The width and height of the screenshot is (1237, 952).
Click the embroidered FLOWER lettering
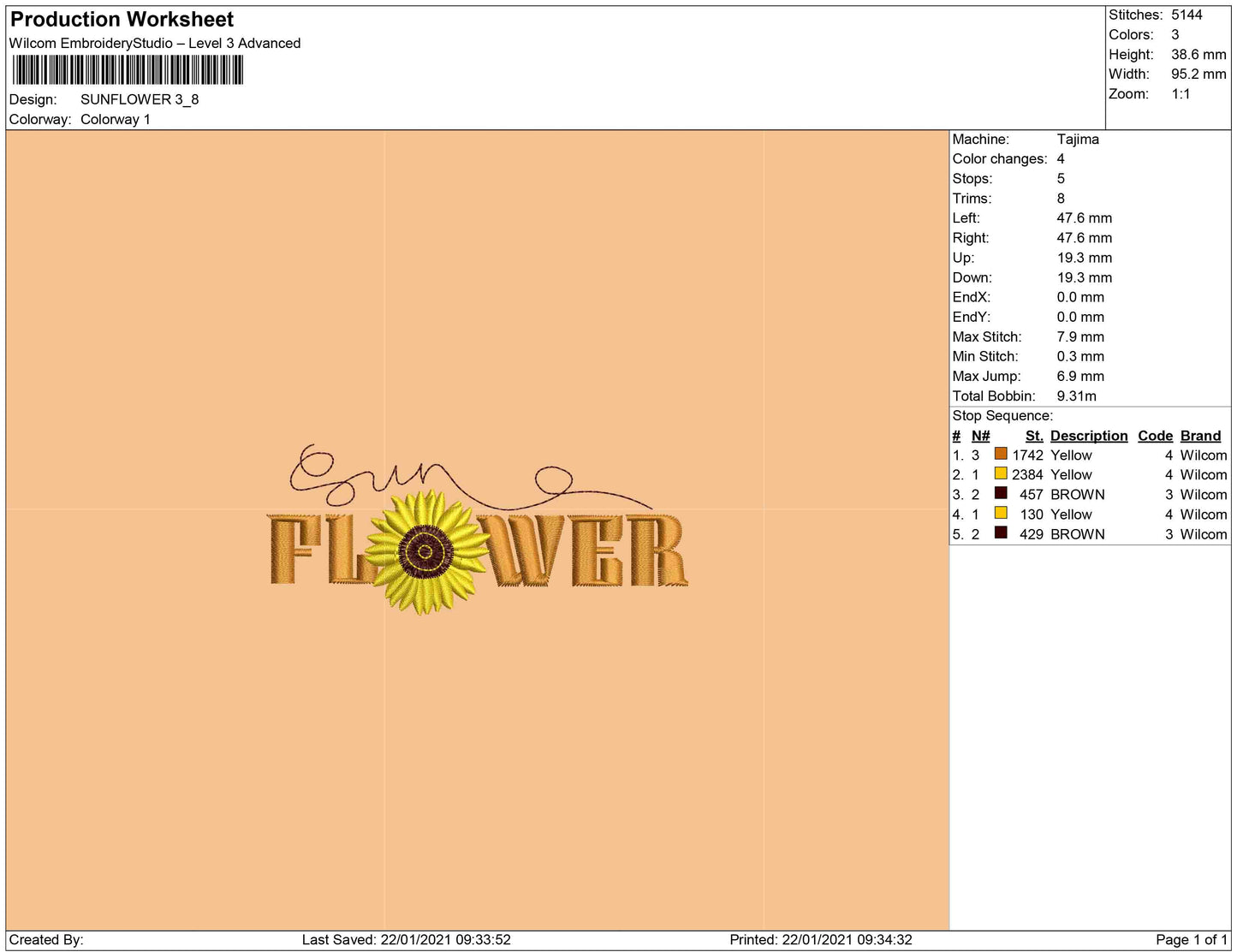point(479,550)
